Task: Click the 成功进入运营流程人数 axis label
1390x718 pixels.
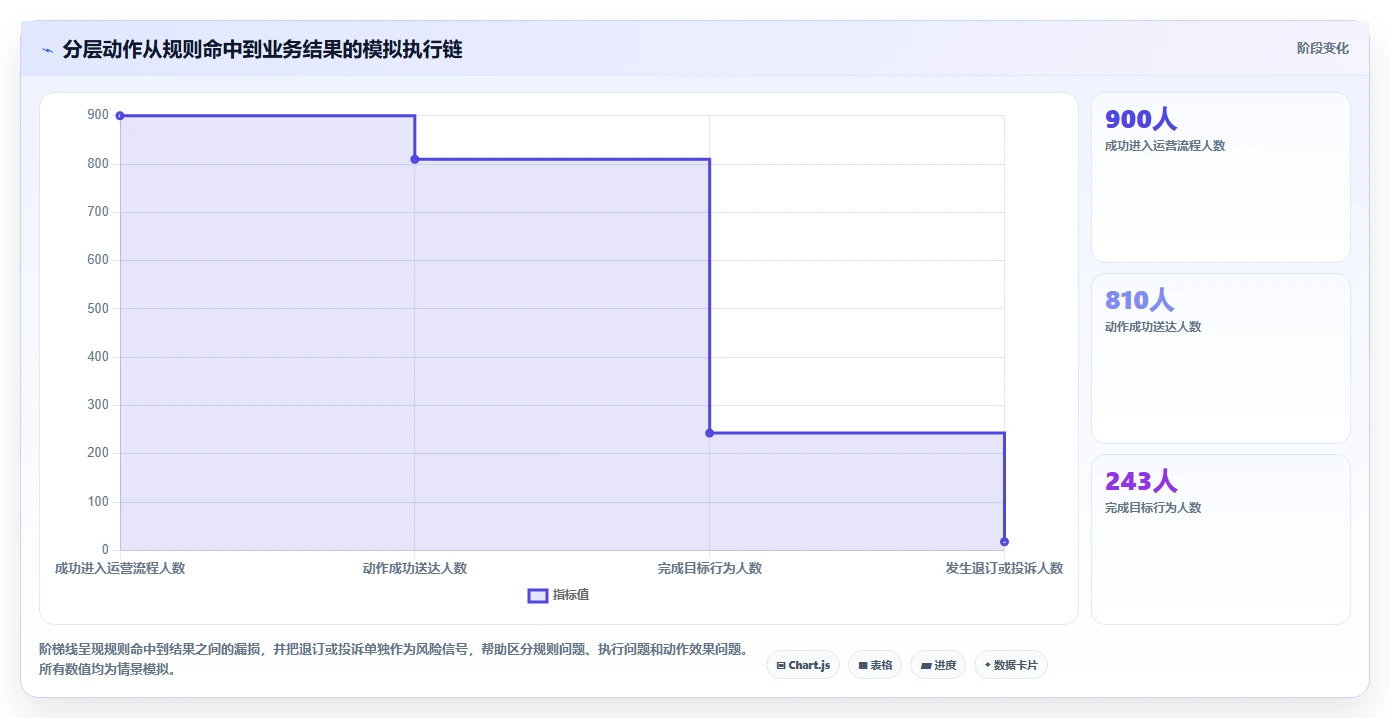Action: click(x=120, y=568)
